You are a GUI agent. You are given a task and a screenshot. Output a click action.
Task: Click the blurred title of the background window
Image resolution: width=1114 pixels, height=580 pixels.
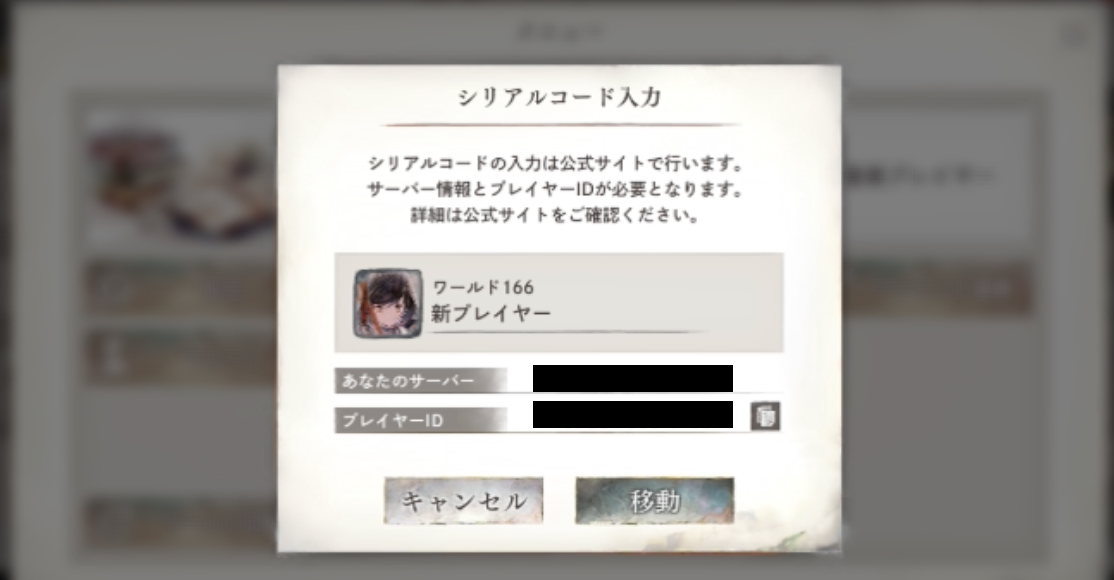point(559,31)
